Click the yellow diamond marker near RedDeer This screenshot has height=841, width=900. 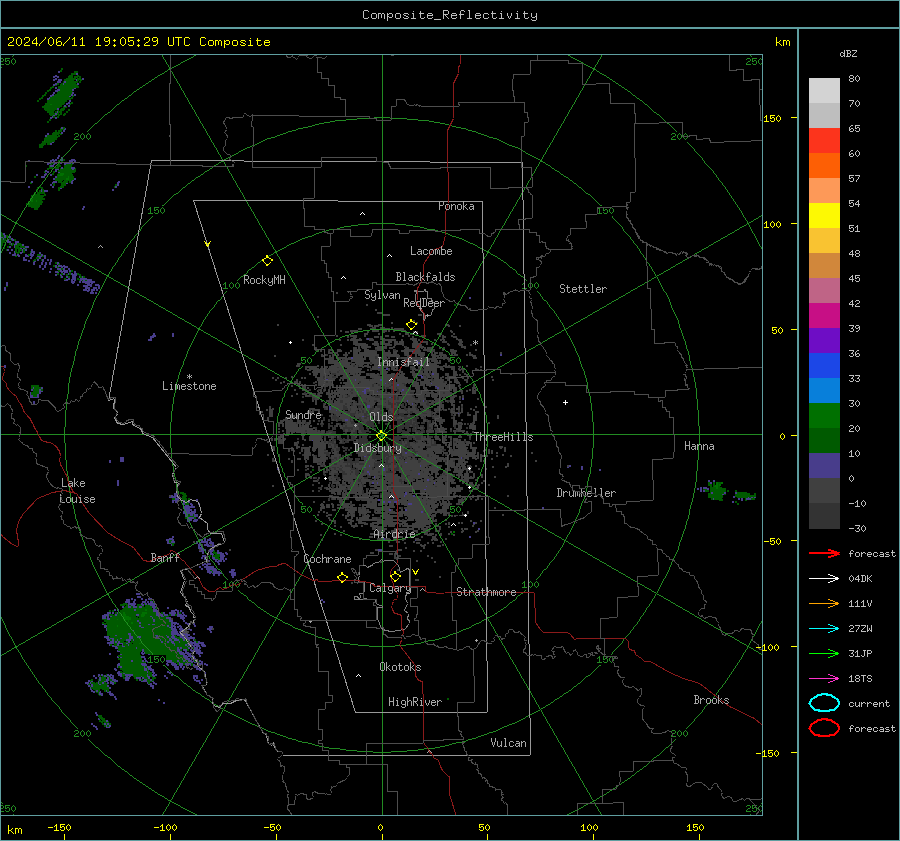pos(411,325)
